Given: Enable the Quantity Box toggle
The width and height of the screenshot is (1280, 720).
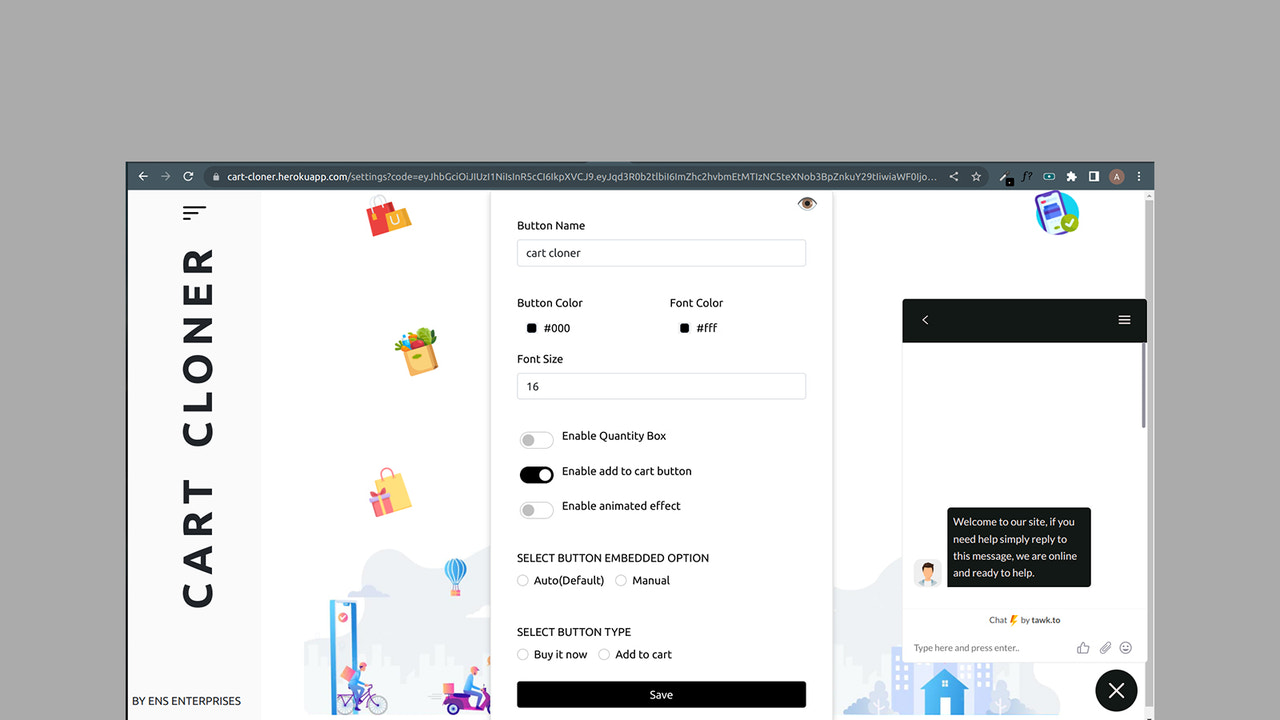Looking at the screenshot, I should pyautogui.click(x=536, y=439).
